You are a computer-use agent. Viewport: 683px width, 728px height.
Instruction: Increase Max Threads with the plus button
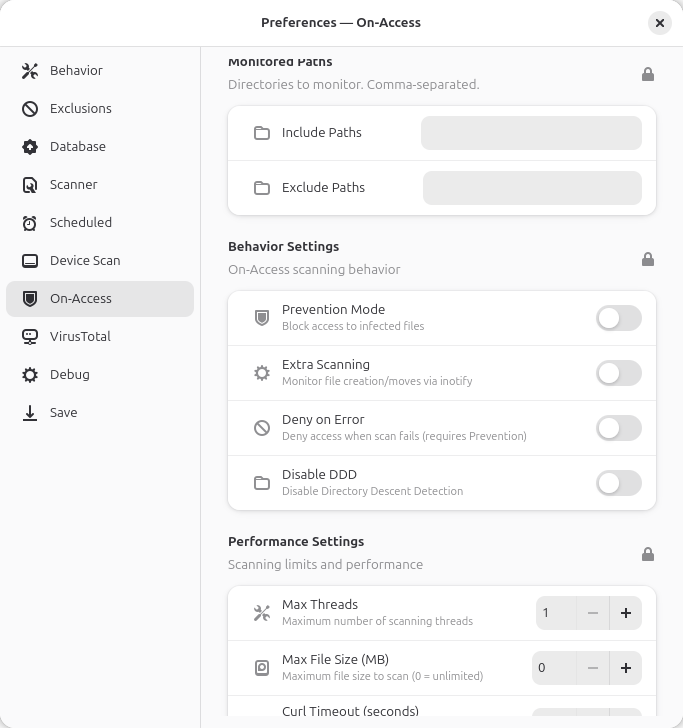click(x=625, y=613)
